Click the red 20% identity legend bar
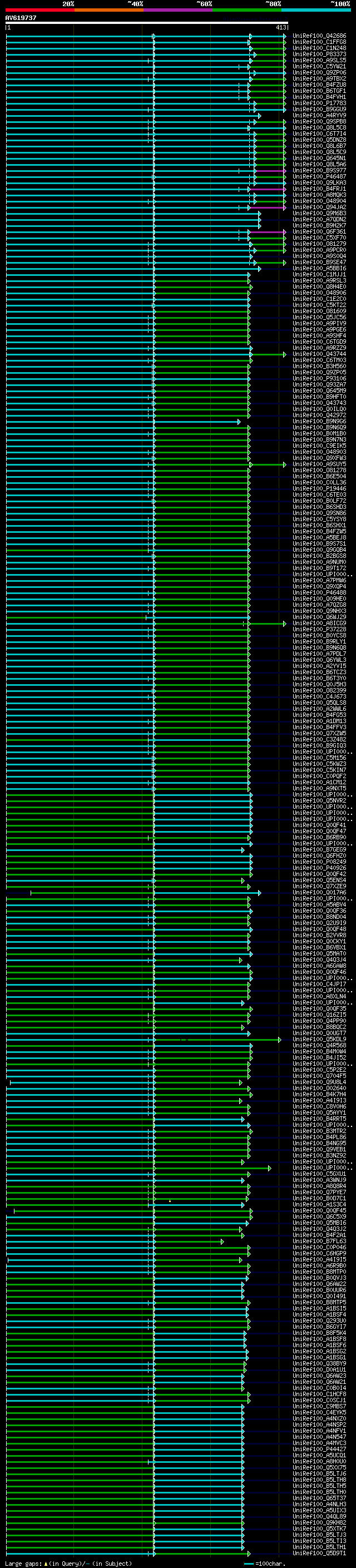The width and height of the screenshot is (356, 1568). 39,10
